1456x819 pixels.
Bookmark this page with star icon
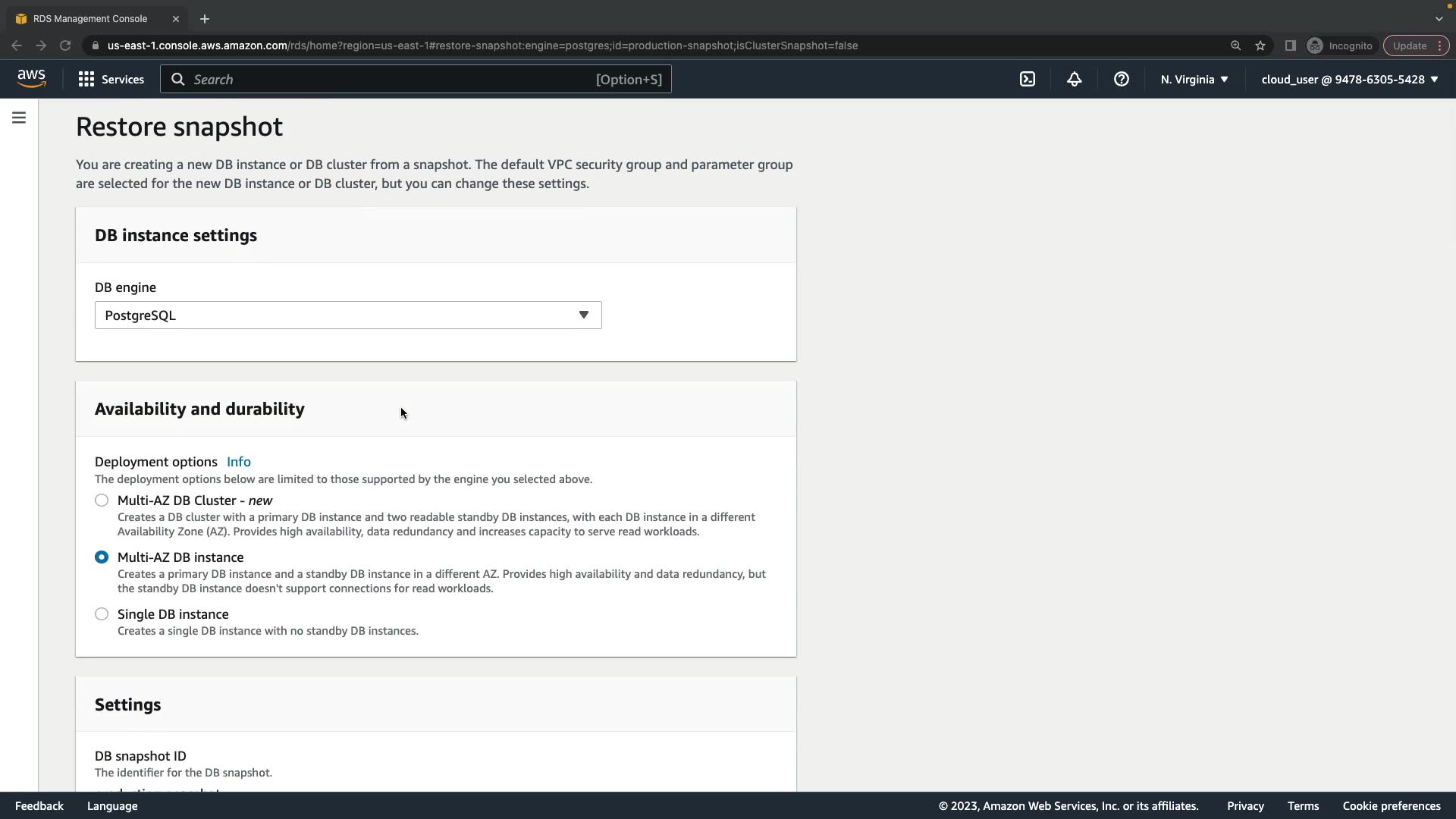coord(1260,45)
